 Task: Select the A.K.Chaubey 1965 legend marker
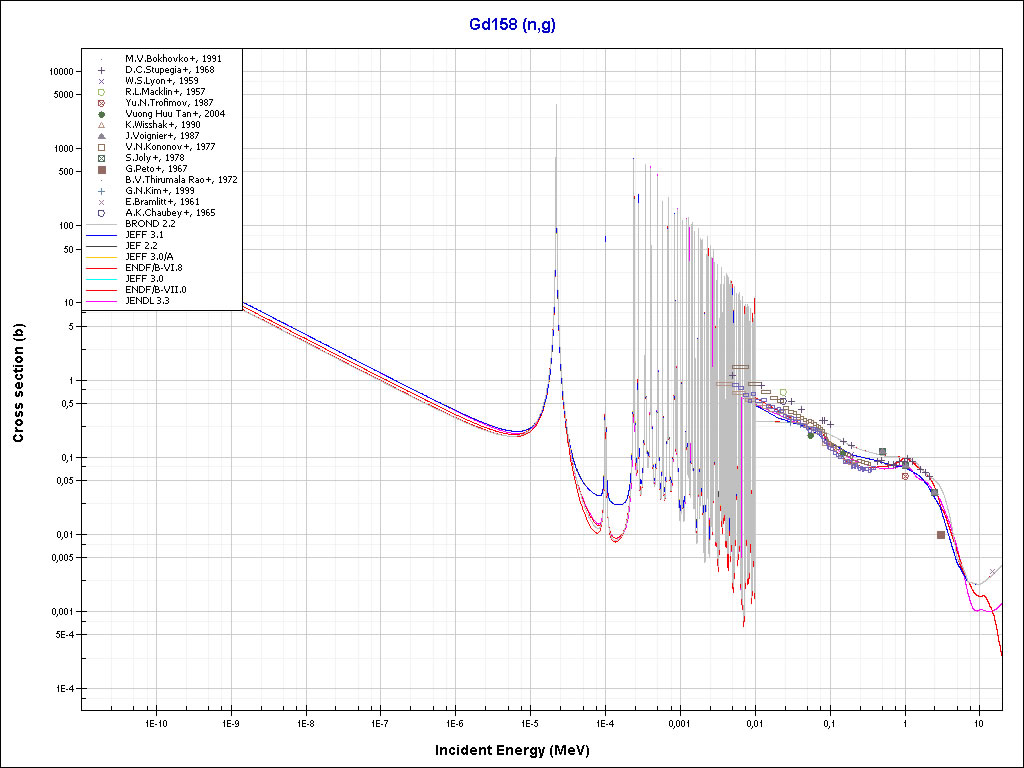pos(102,213)
